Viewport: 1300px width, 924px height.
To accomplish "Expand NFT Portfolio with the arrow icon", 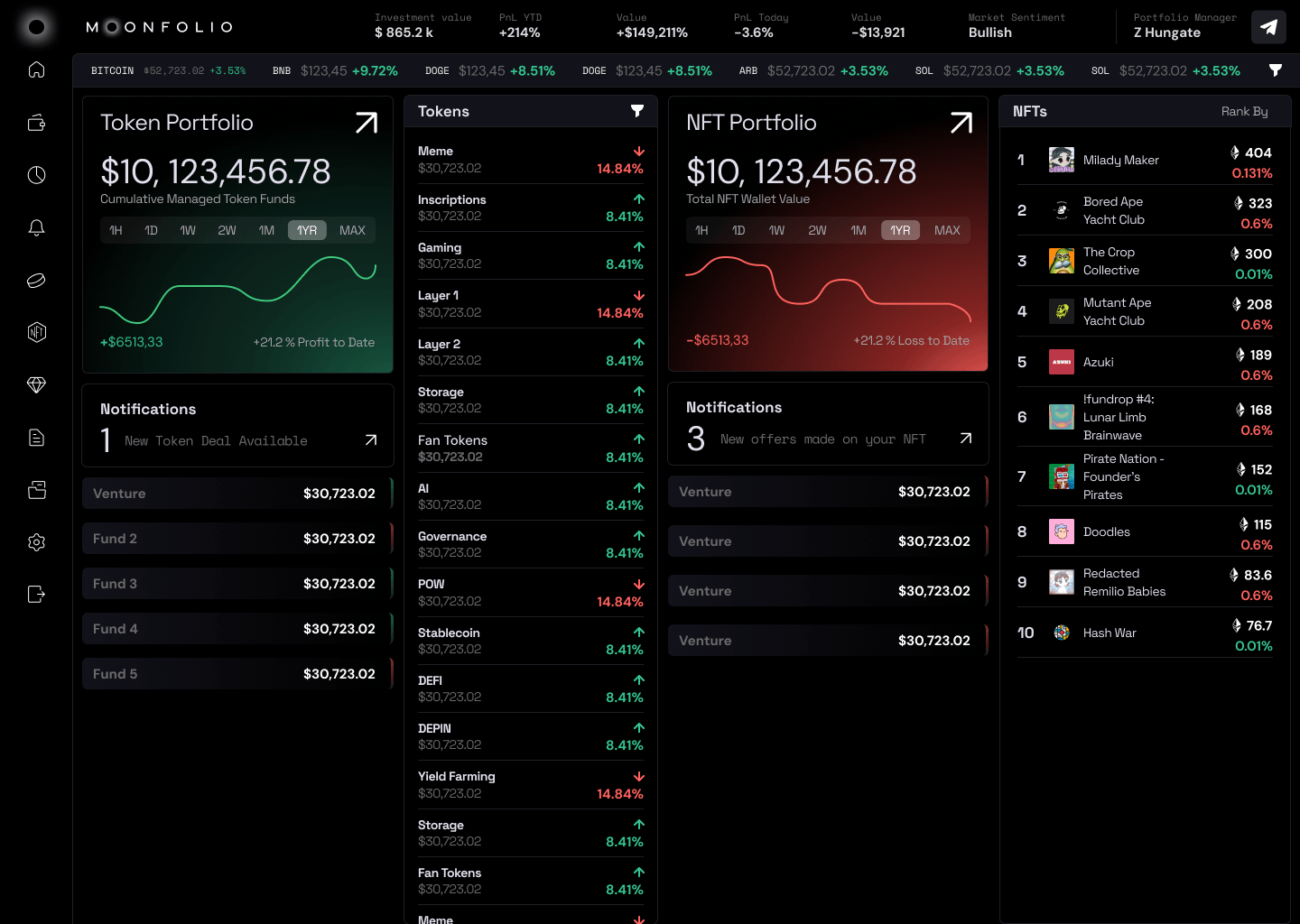I will pyautogui.click(x=961, y=123).
